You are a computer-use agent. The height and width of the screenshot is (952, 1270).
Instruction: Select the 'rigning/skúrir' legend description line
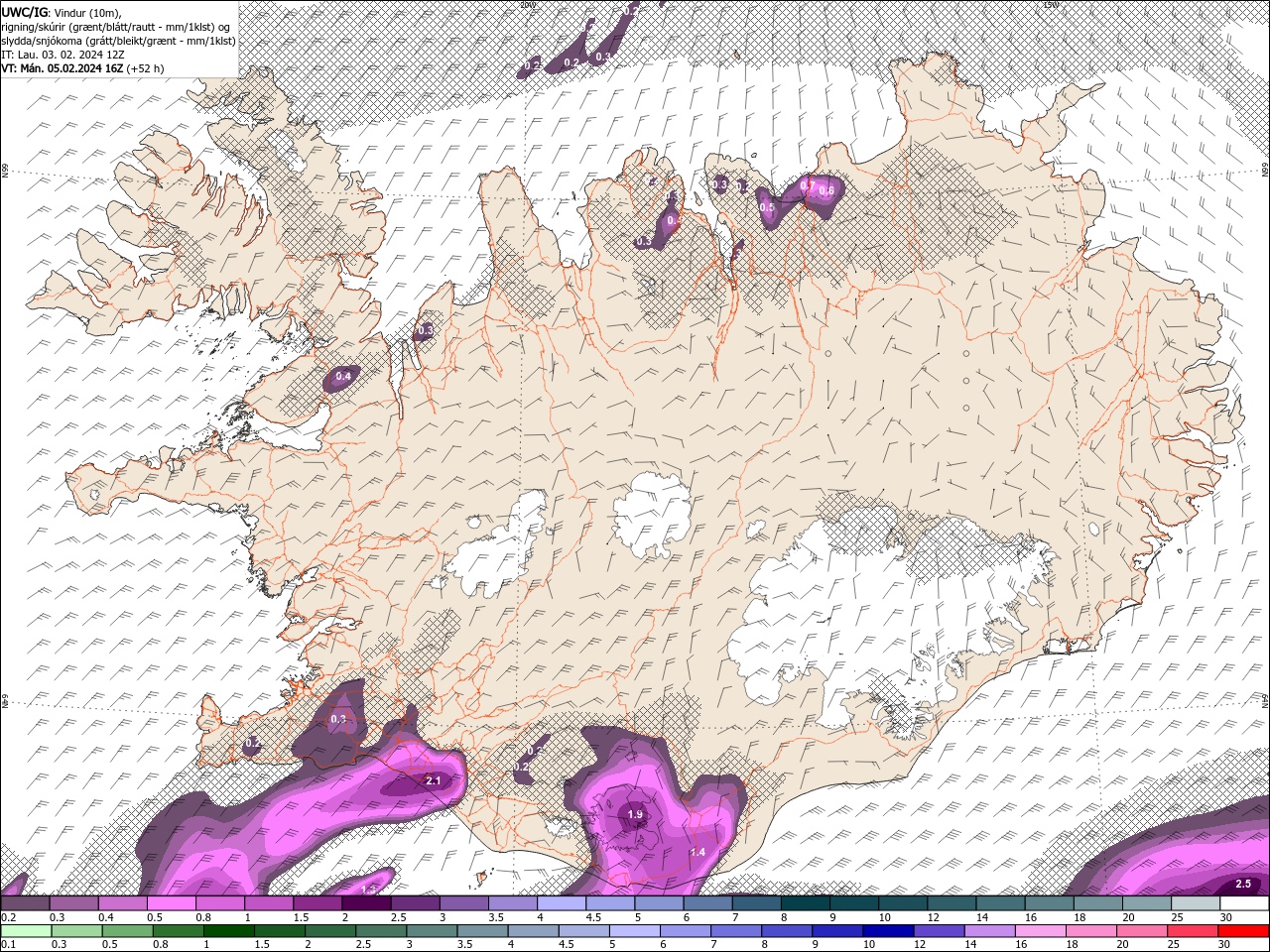pyautogui.click(x=116, y=26)
